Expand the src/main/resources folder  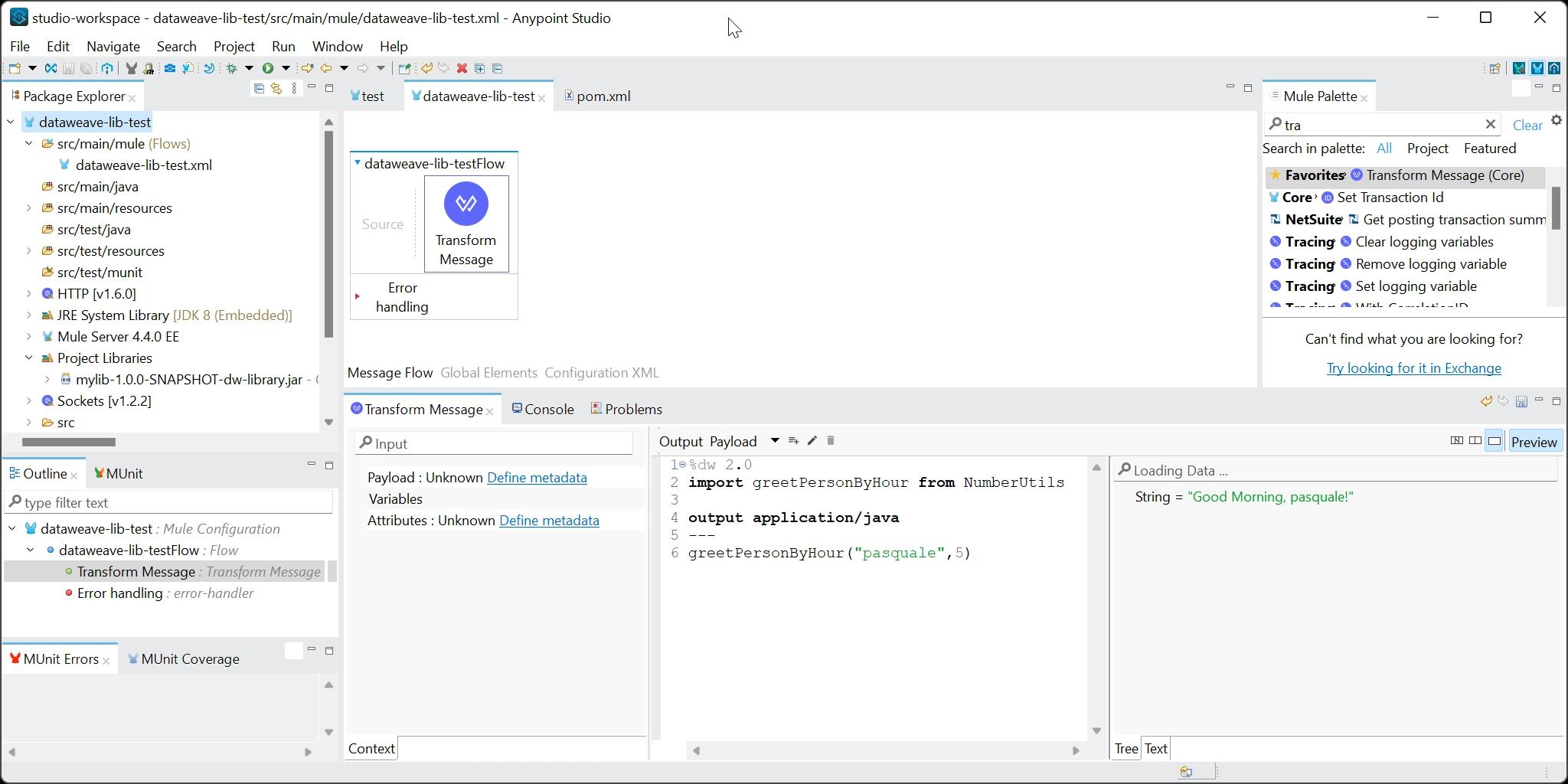coord(29,208)
